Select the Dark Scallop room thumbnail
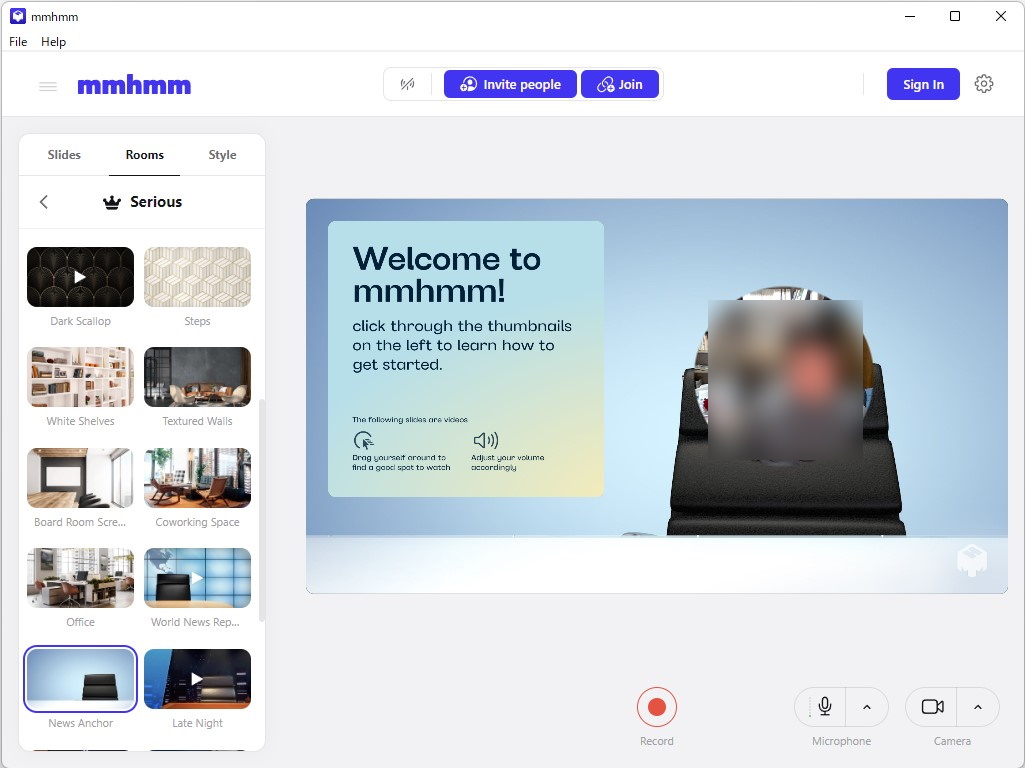Image resolution: width=1025 pixels, height=768 pixels. (x=80, y=277)
